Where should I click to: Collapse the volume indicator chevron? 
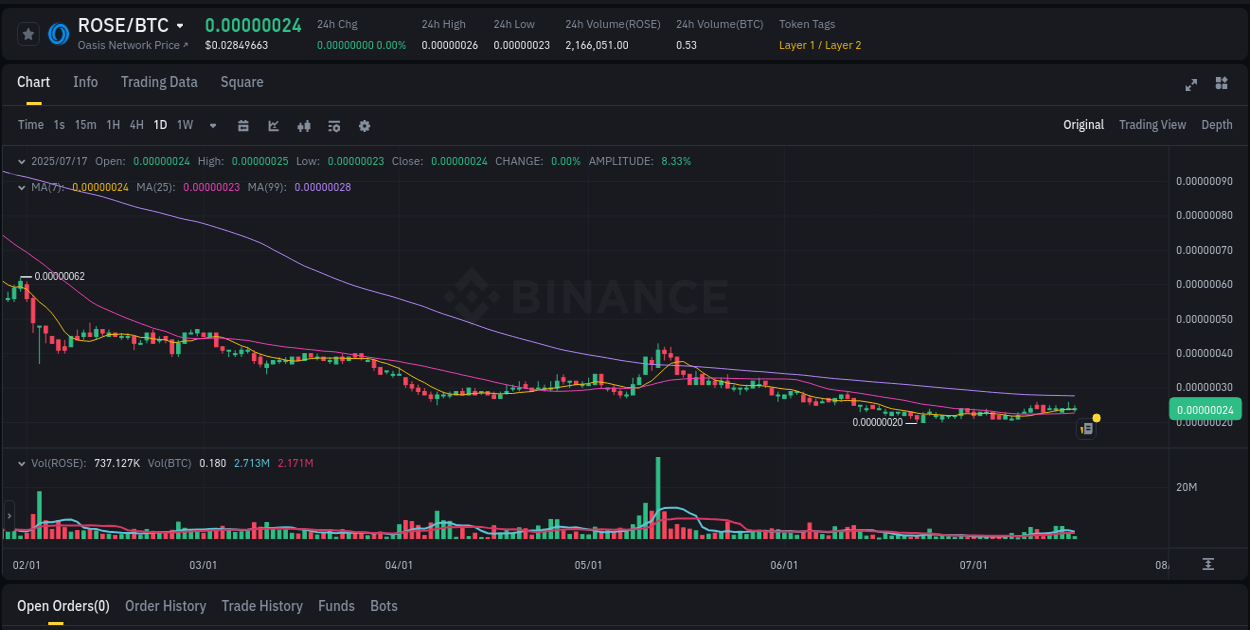pyautogui.click(x=21, y=462)
